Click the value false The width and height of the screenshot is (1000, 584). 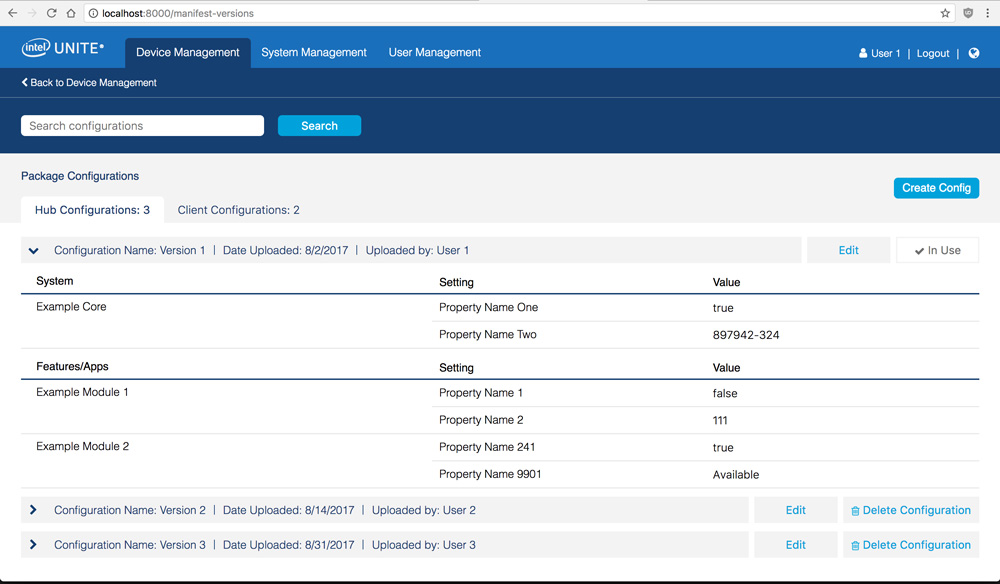[725, 393]
